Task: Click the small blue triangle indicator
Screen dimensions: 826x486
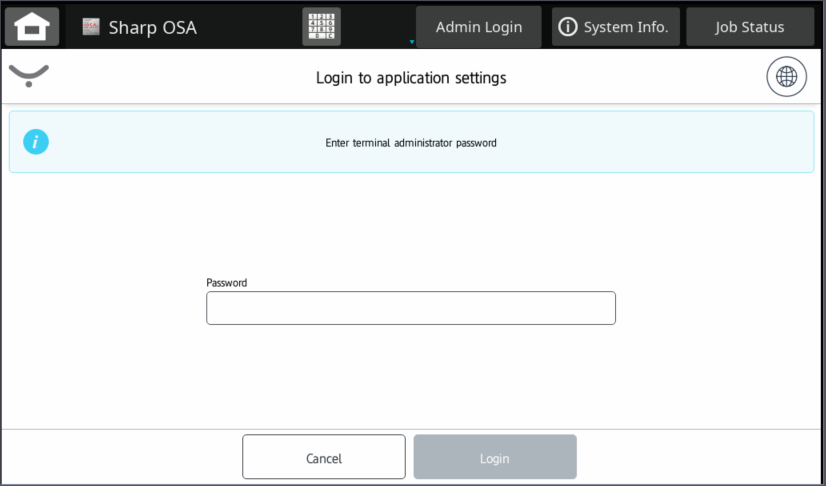Action: tap(411, 43)
